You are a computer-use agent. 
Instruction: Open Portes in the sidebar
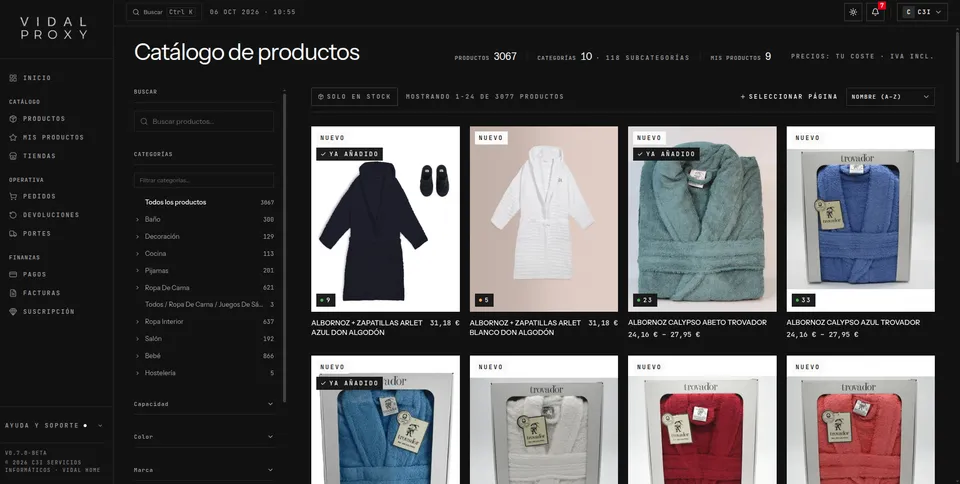pos(37,234)
